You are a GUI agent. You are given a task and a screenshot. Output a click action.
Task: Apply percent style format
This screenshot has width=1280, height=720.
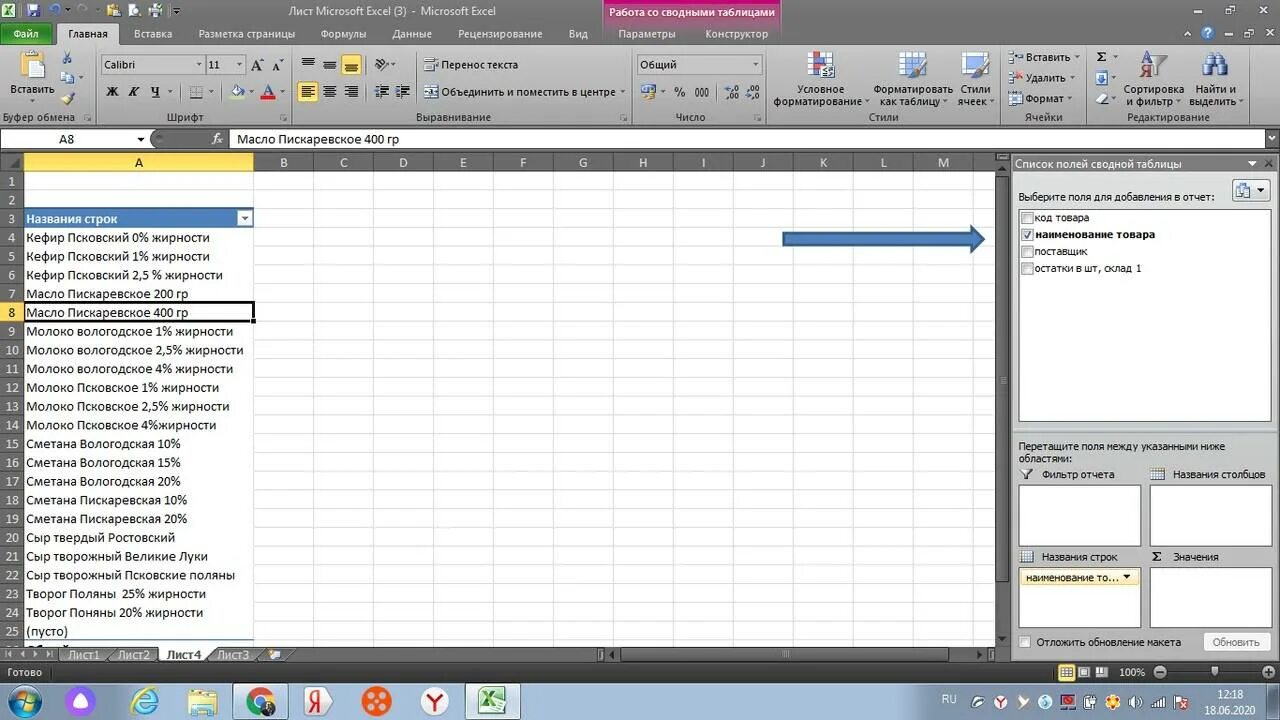[679, 92]
